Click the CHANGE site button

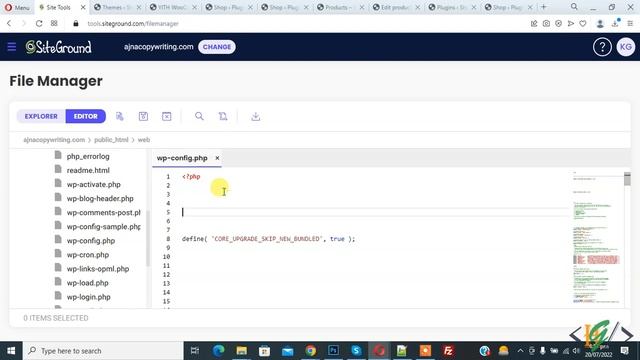[217, 47]
